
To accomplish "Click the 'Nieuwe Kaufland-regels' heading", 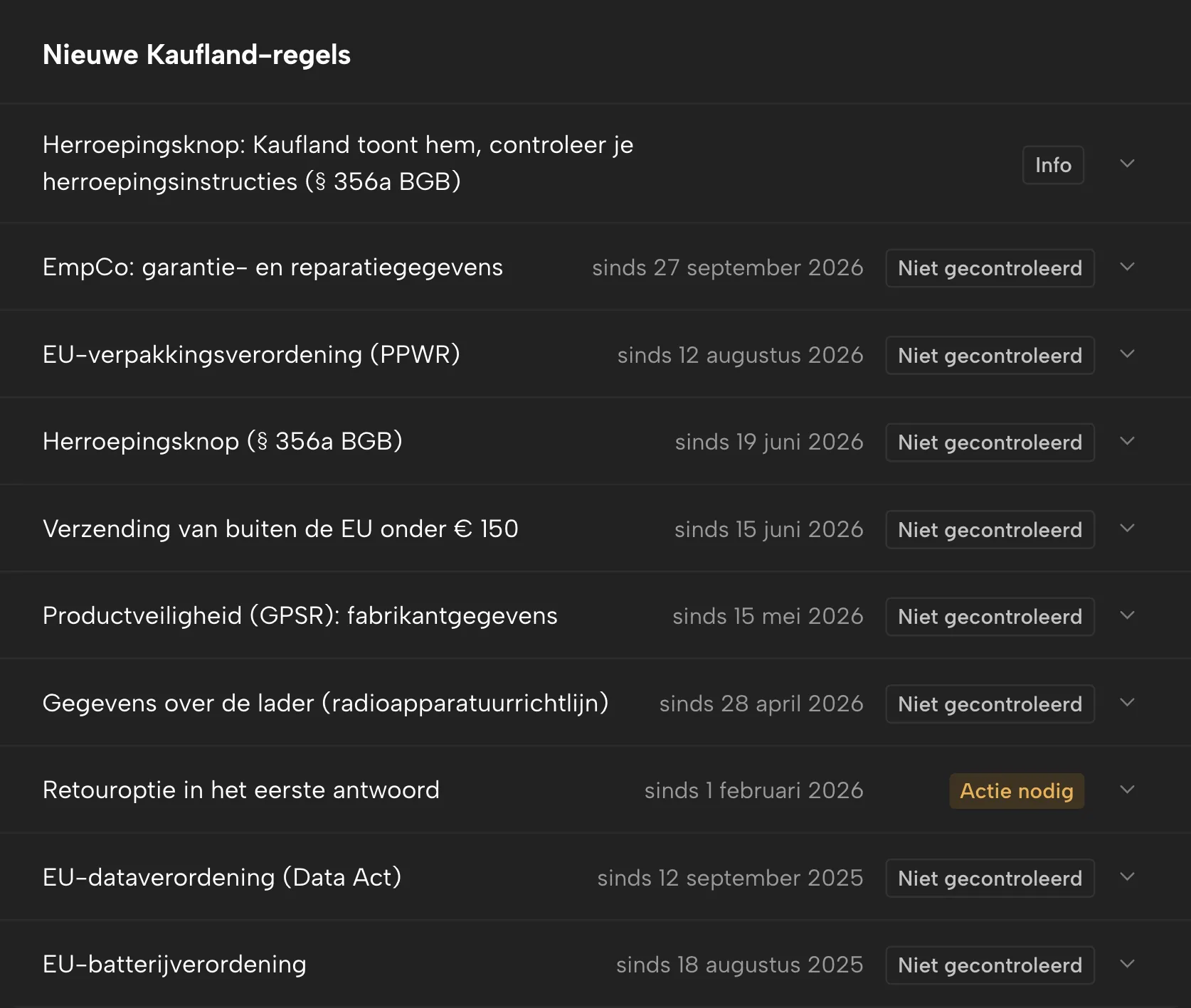I will (x=196, y=55).
